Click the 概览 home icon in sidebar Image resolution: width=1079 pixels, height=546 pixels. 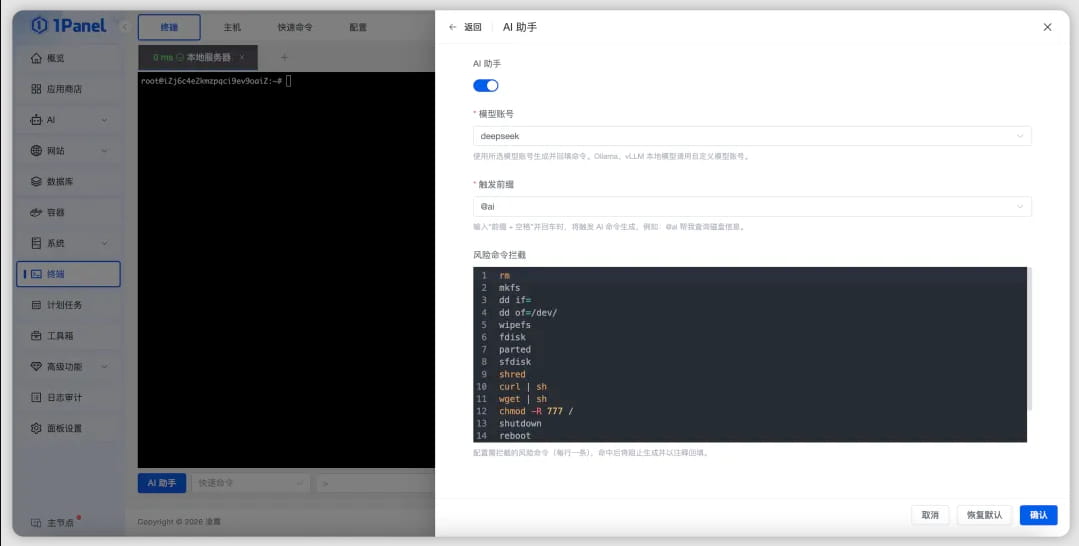coord(37,58)
